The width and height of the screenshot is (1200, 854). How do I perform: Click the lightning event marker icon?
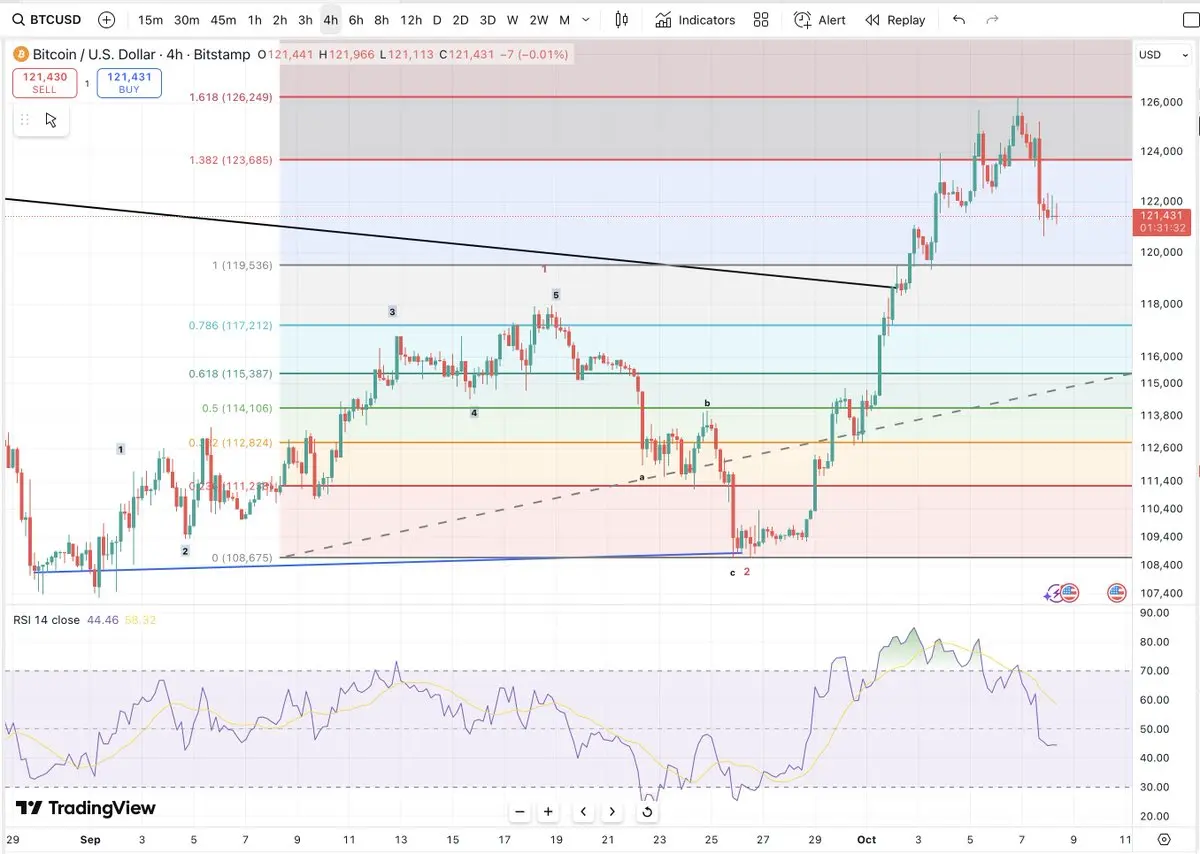click(x=1054, y=593)
